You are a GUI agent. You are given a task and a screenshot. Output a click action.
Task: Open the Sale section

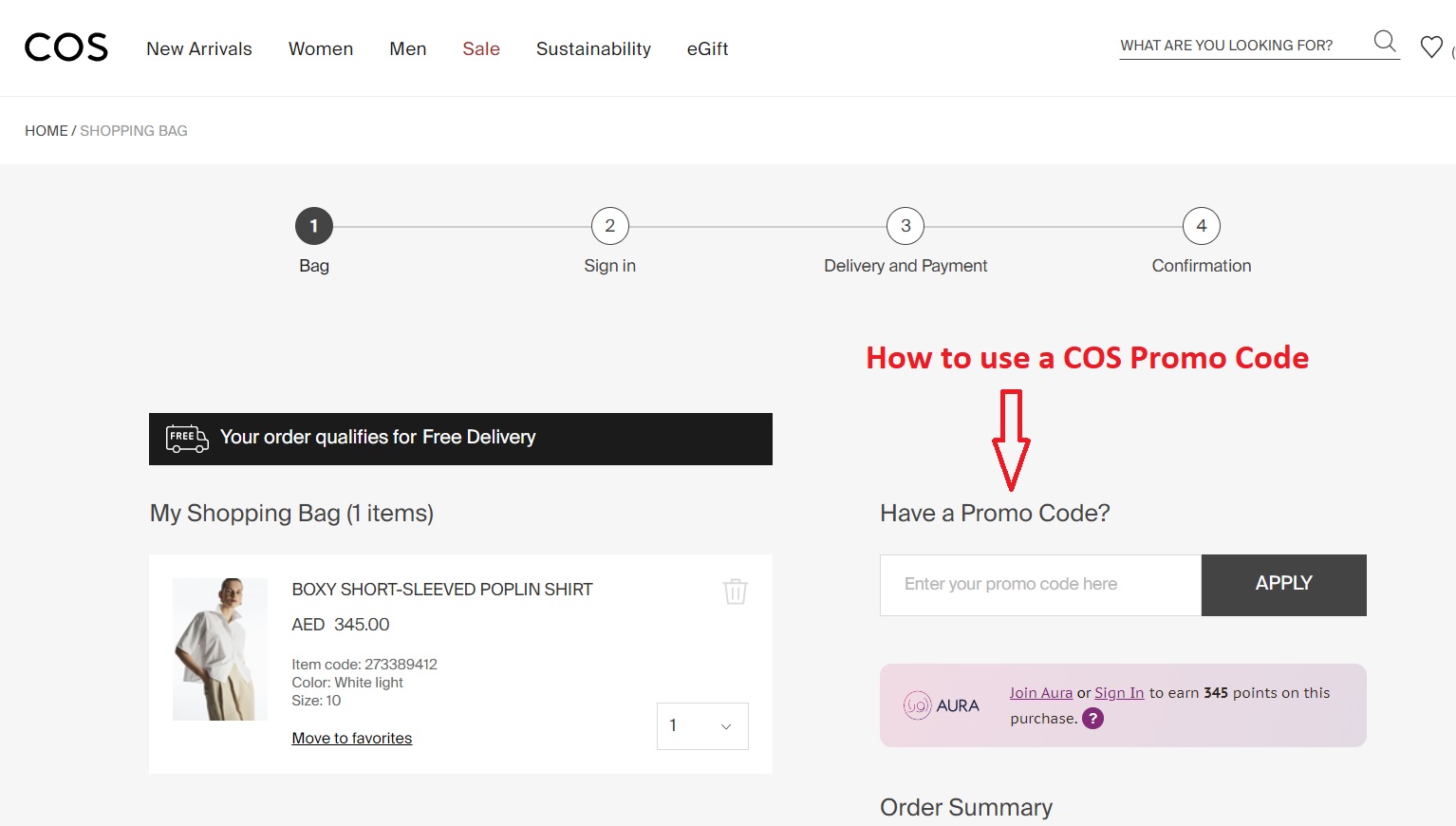click(x=481, y=48)
